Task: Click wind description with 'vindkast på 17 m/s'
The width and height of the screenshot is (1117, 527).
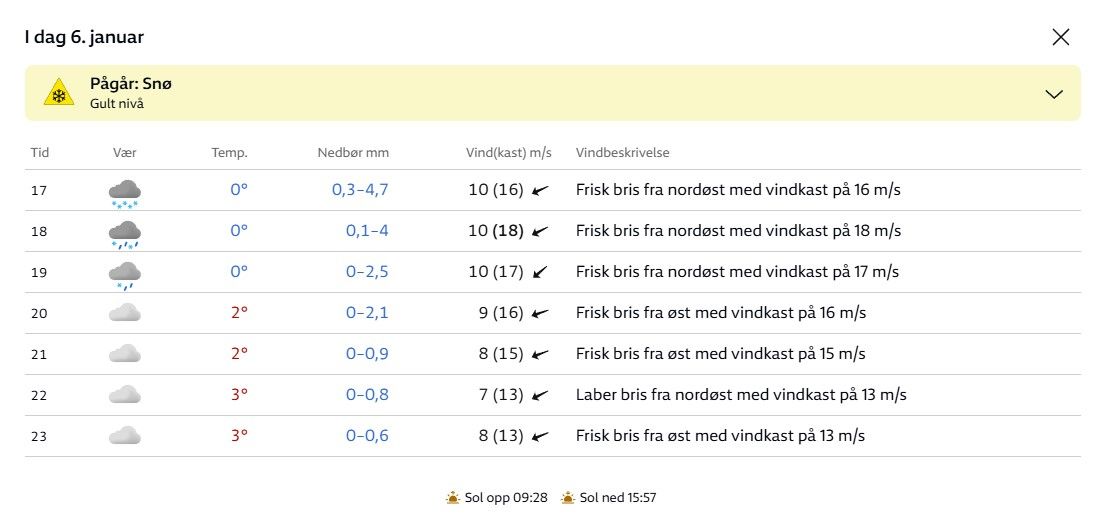Action: coord(737,272)
